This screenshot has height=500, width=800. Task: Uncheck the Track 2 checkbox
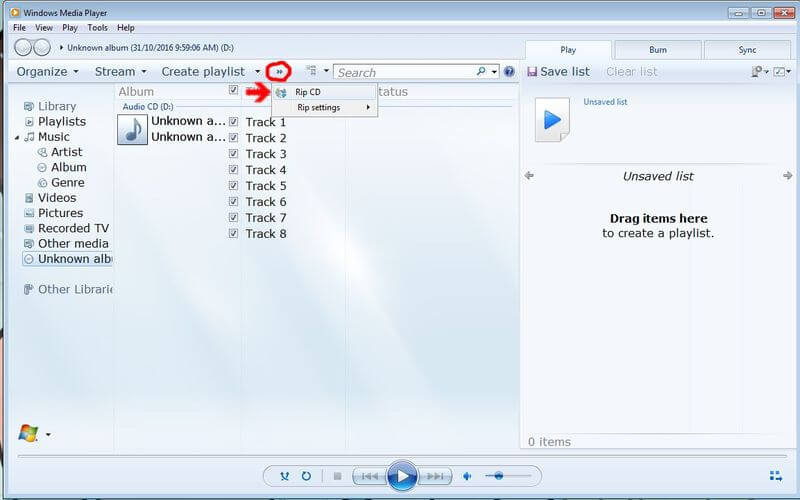pos(233,138)
